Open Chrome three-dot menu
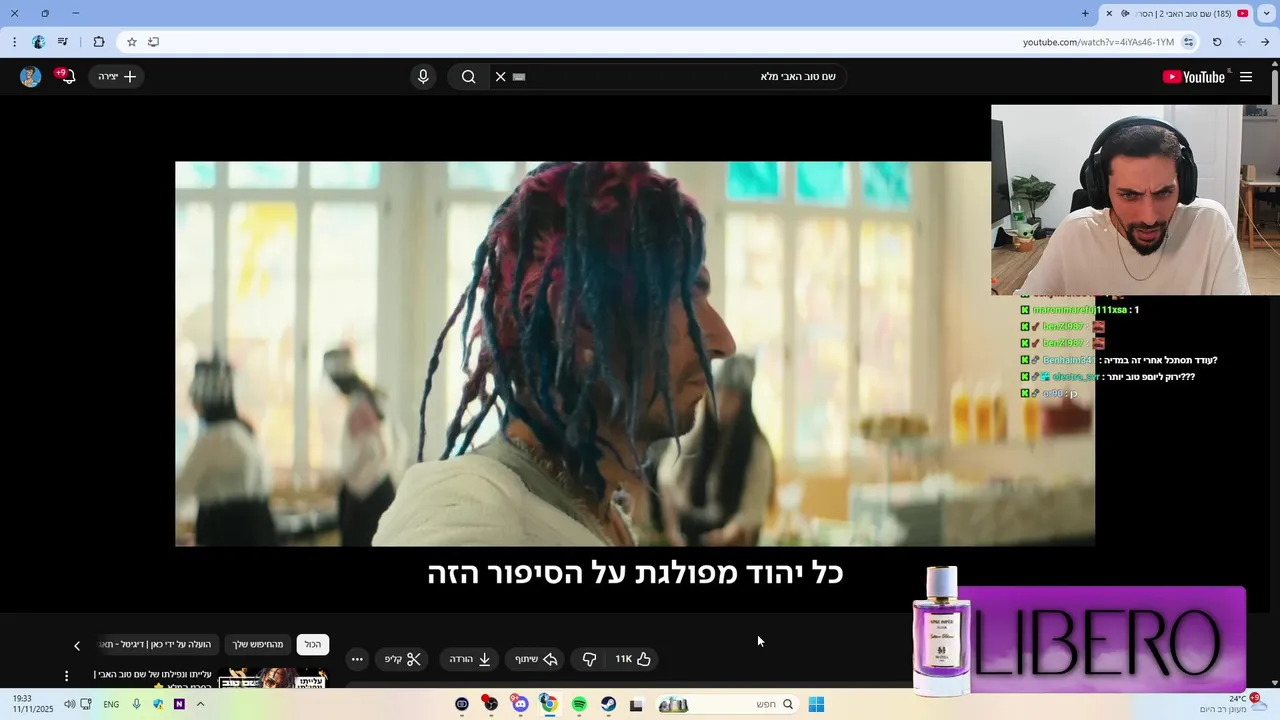Screen dimensions: 1280x720 [14, 42]
